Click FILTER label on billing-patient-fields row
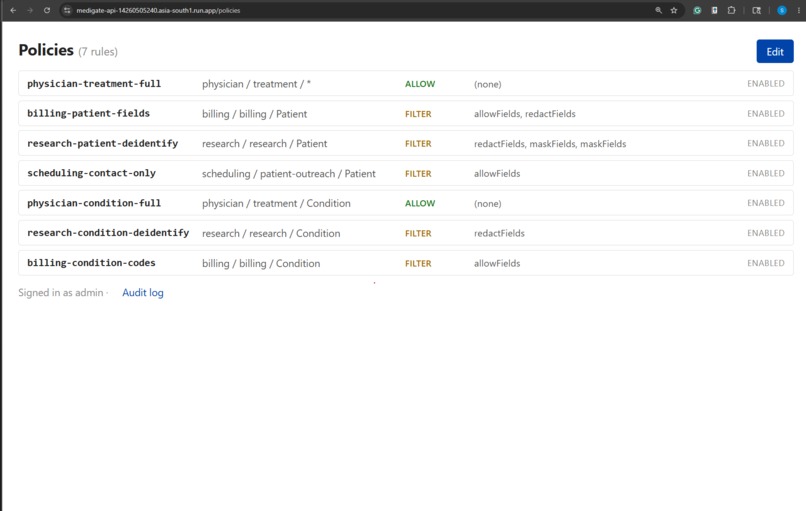Screen dimensions: 806x511 pyautogui.click(x=418, y=114)
